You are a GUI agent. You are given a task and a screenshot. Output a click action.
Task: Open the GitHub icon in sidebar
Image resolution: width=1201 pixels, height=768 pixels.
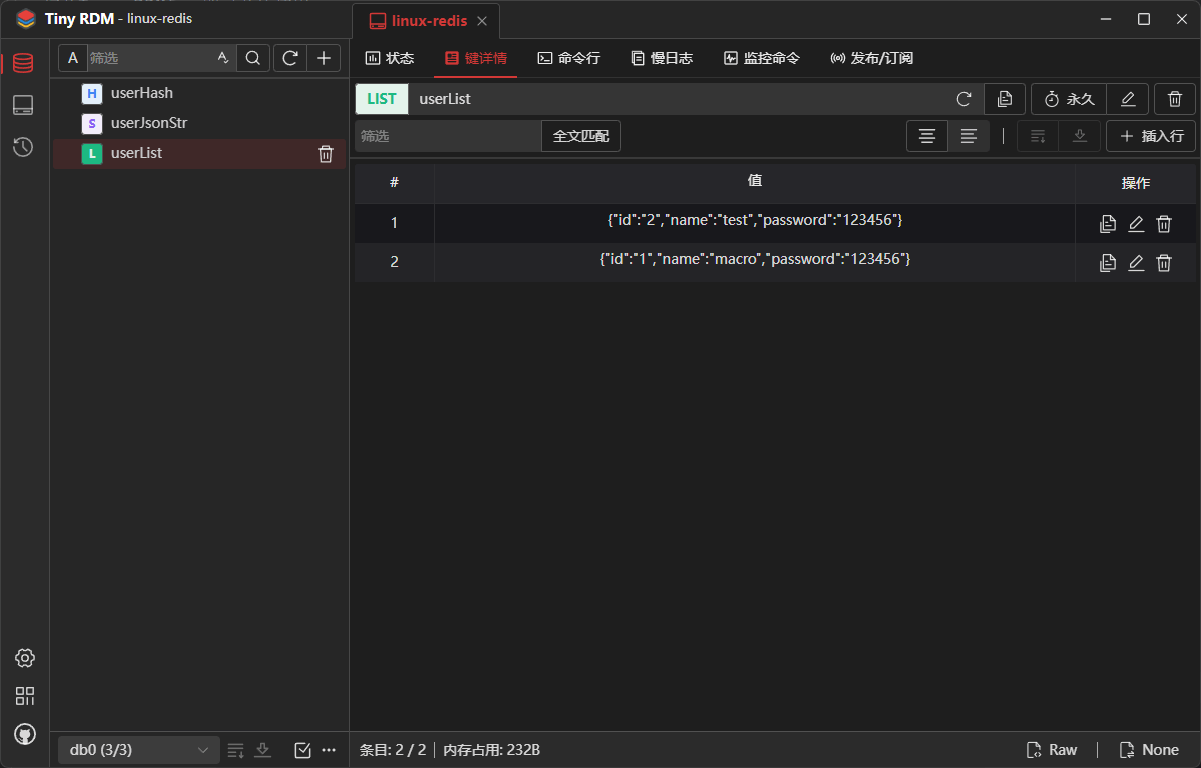pos(25,734)
